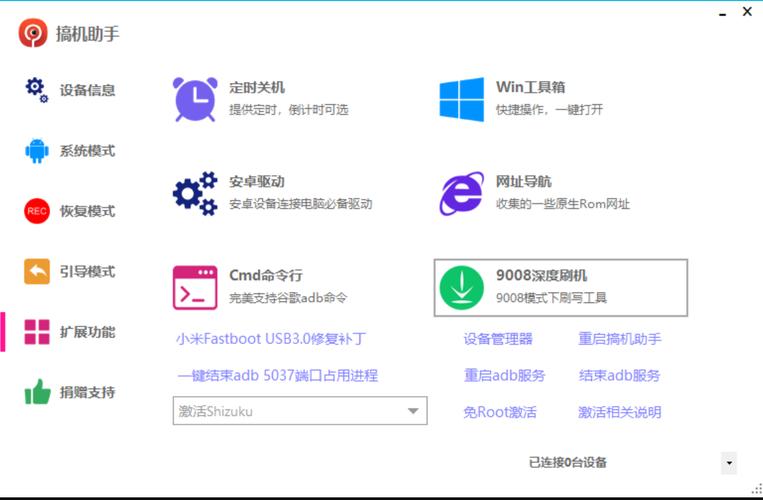Click 一键结束adb 5037端口占用进程 link
This screenshot has width=763, height=500.
click(x=278, y=376)
